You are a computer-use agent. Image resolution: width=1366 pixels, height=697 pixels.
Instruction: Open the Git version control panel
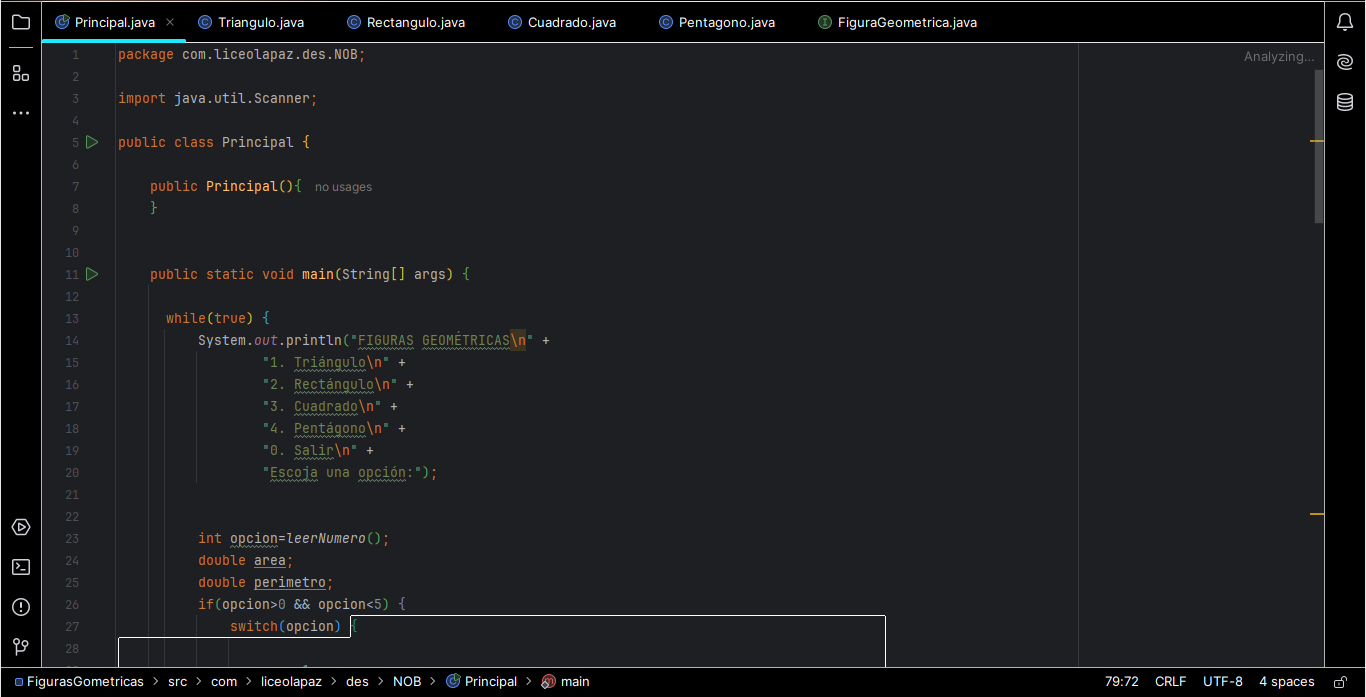[21, 647]
